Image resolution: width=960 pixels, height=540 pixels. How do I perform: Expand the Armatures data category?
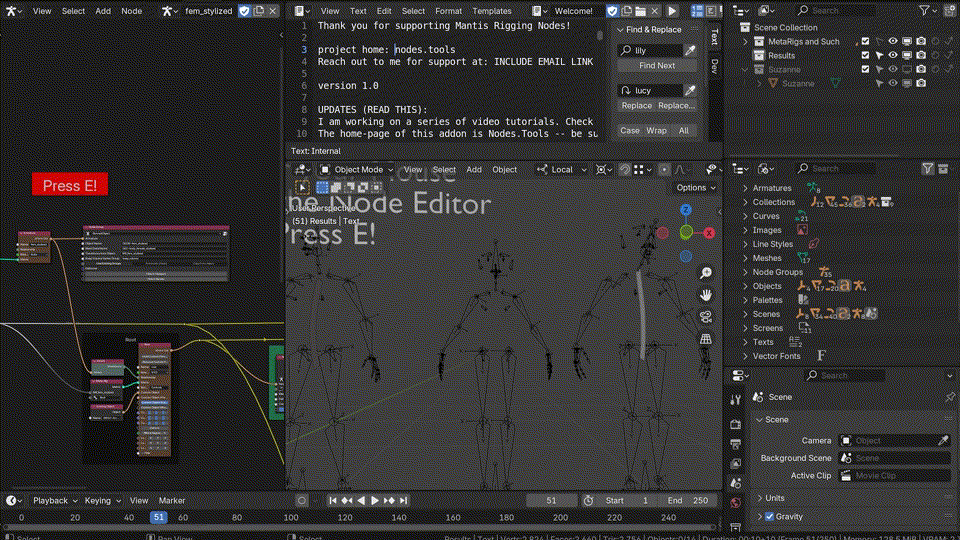(x=745, y=188)
